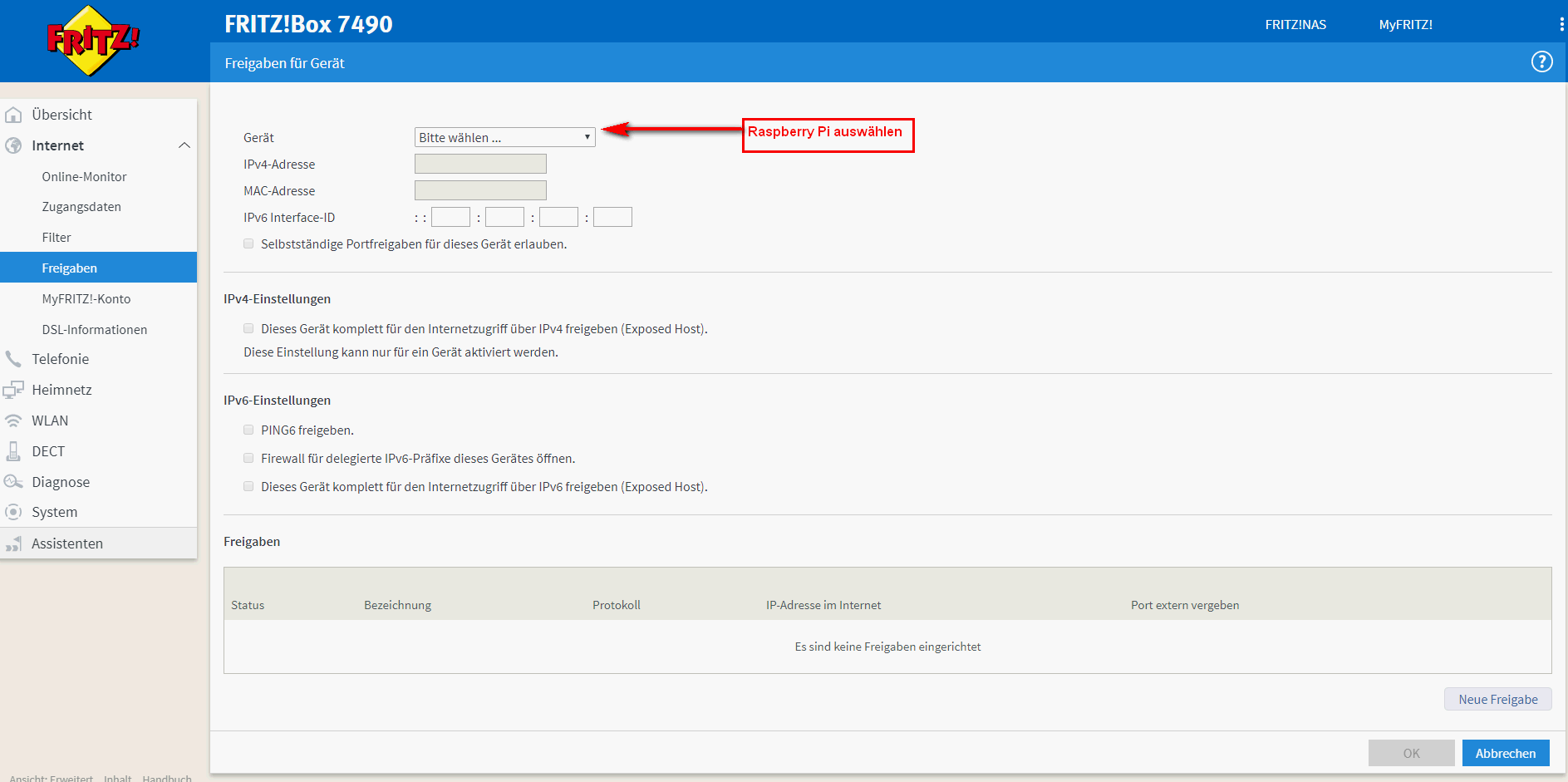This screenshot has width=1568, height=782.
Task: Click the WLAN wifi icon
Action: tap(14, 421)
